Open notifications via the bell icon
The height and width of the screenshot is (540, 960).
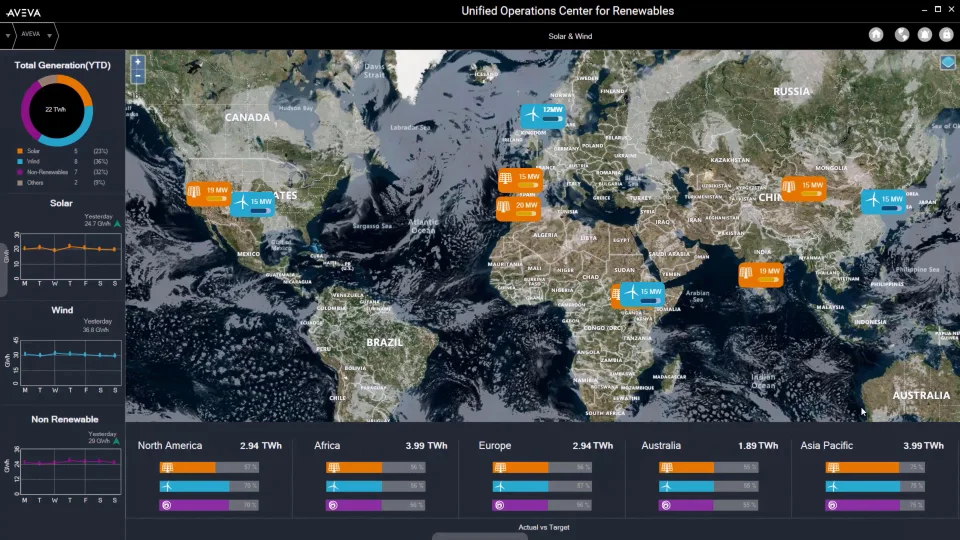(925, 34)
